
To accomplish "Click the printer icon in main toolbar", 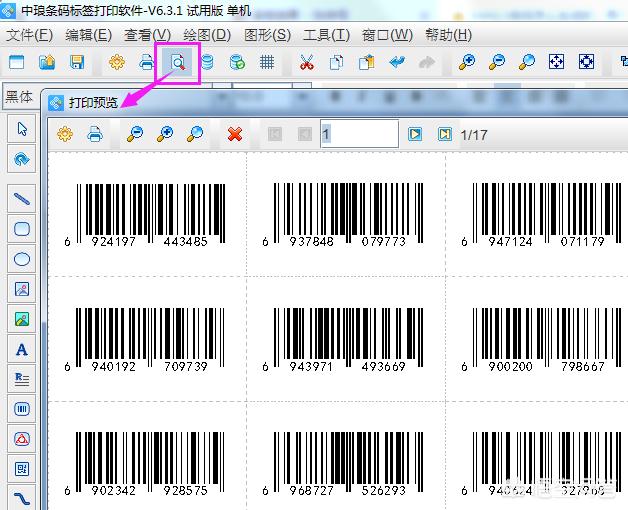I will [146, 63].
